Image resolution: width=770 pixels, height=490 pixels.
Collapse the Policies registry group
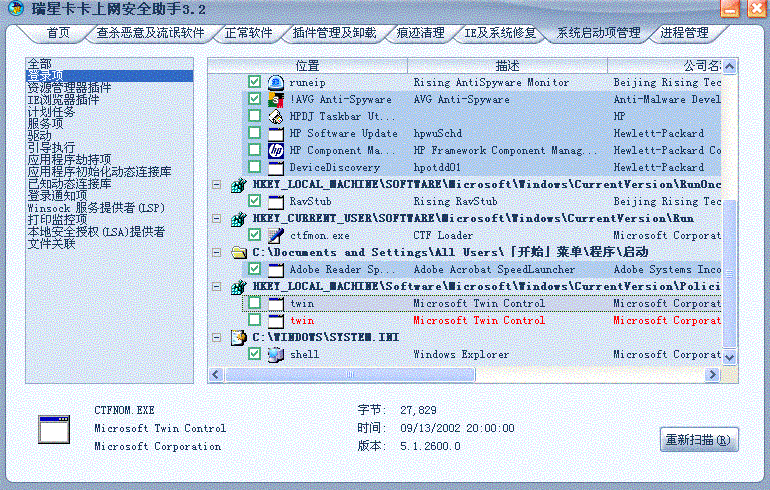pyautogui.click(x=216, y=286)
